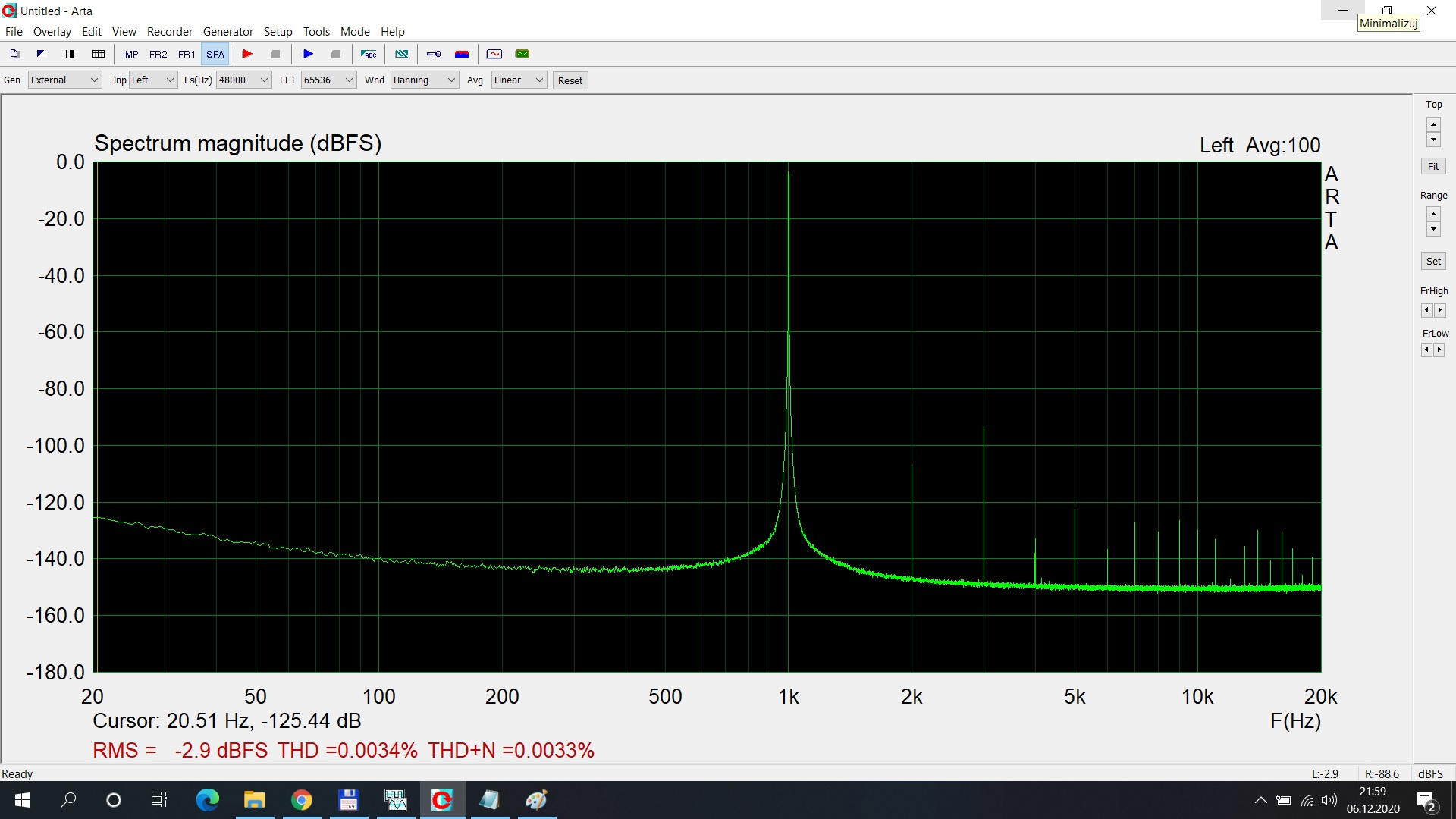1456x819 pixels.
Task: Start recording with the red play icon
Action: click(x=247, y=54)
